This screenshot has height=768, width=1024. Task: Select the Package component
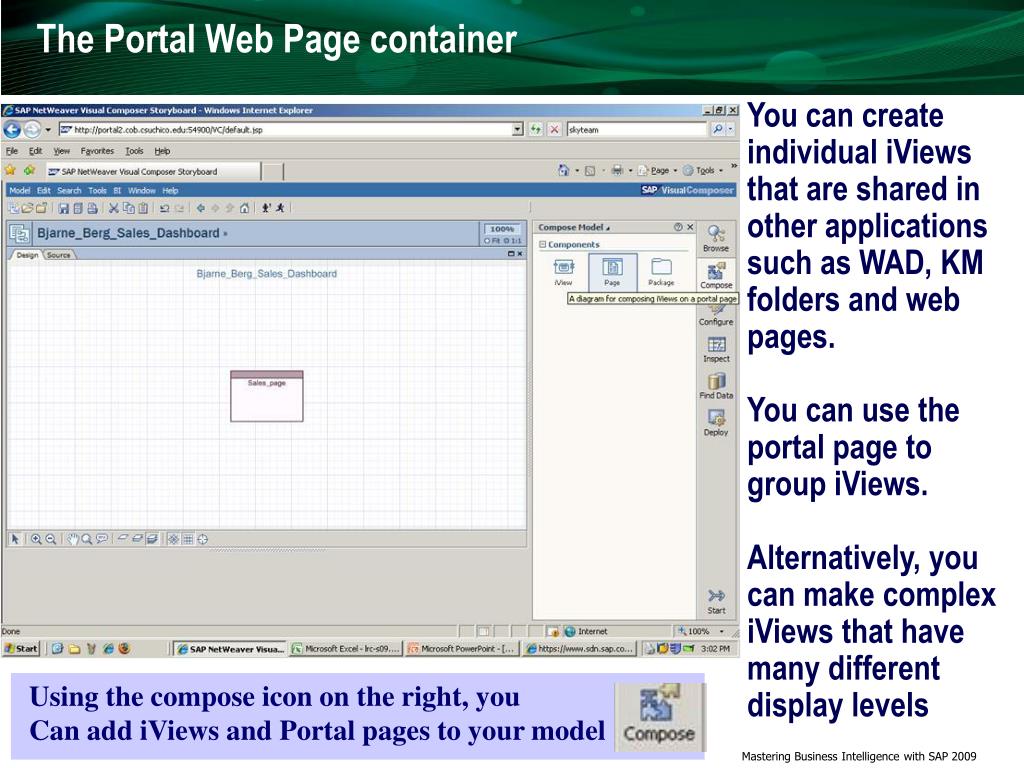tap(661, 272)
